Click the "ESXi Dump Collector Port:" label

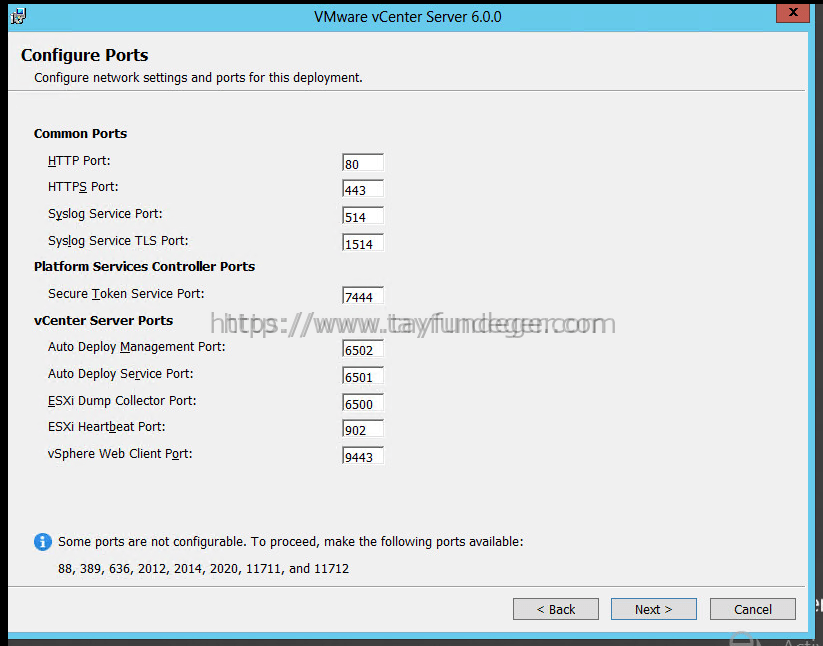click(122, 400)
